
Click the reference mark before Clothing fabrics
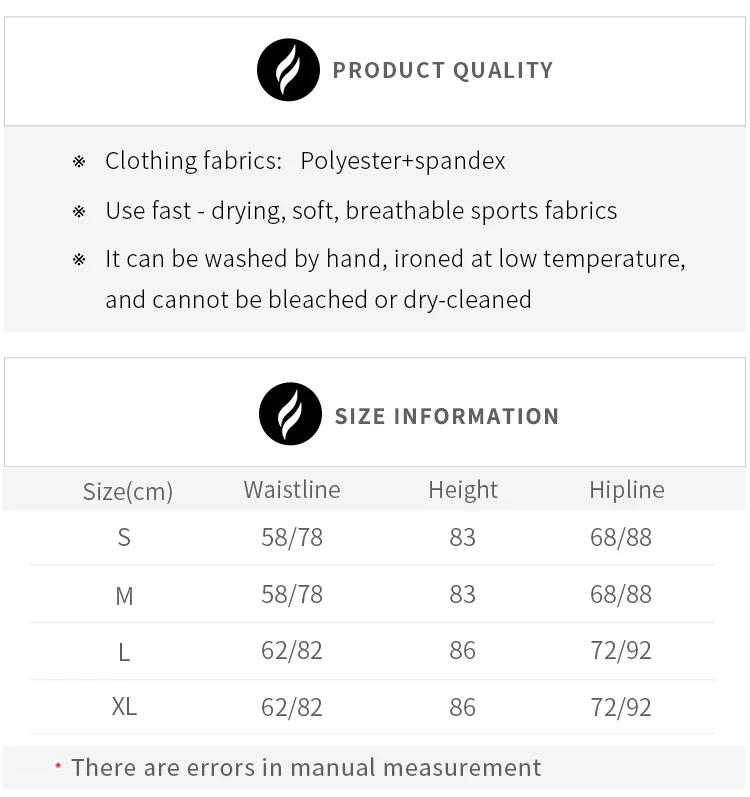point(79,162)
